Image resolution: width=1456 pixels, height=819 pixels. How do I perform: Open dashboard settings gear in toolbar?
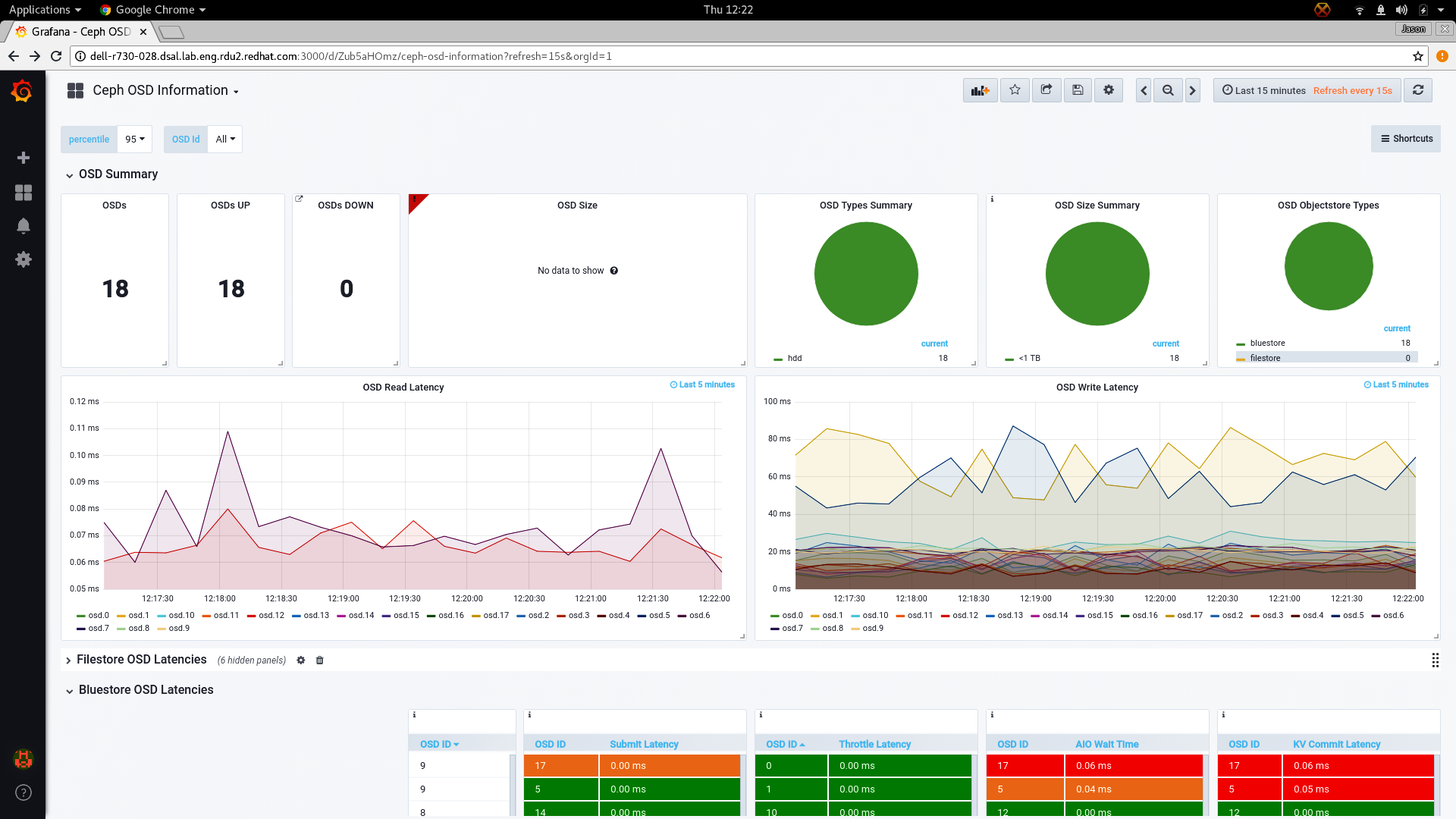click(x=1109, y=90)
